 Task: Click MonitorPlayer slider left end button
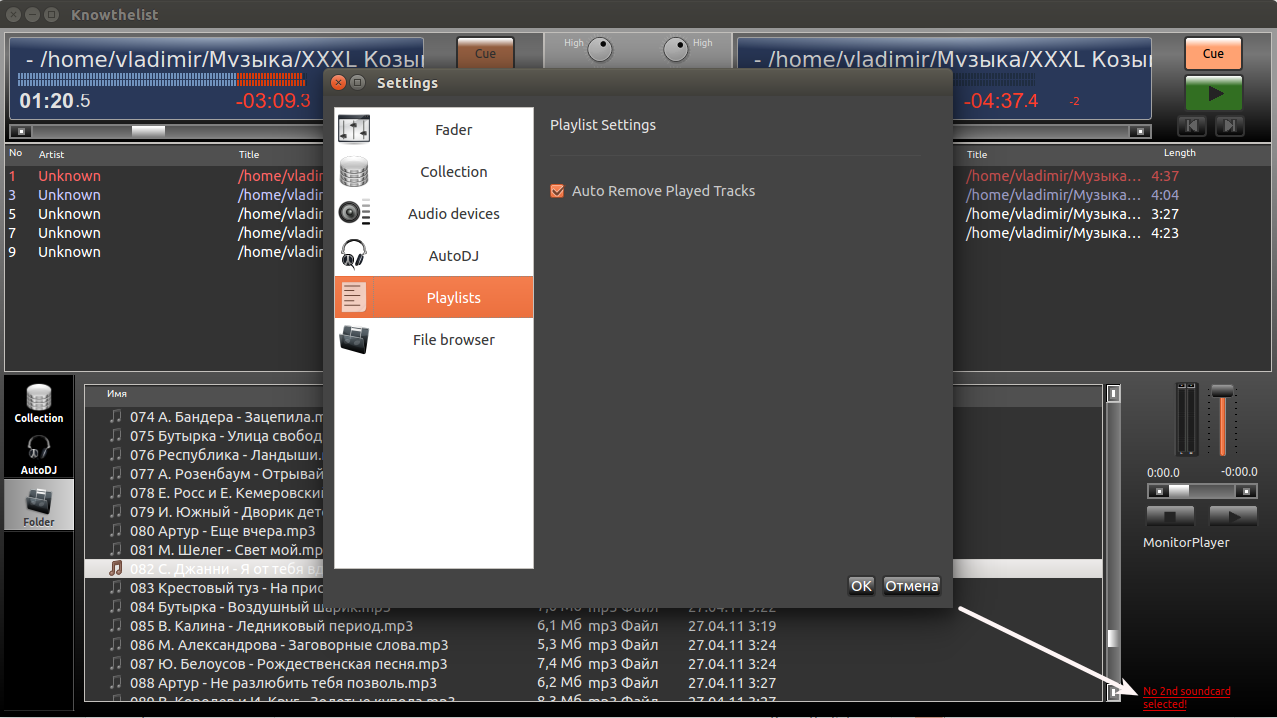coord(1158,491)
